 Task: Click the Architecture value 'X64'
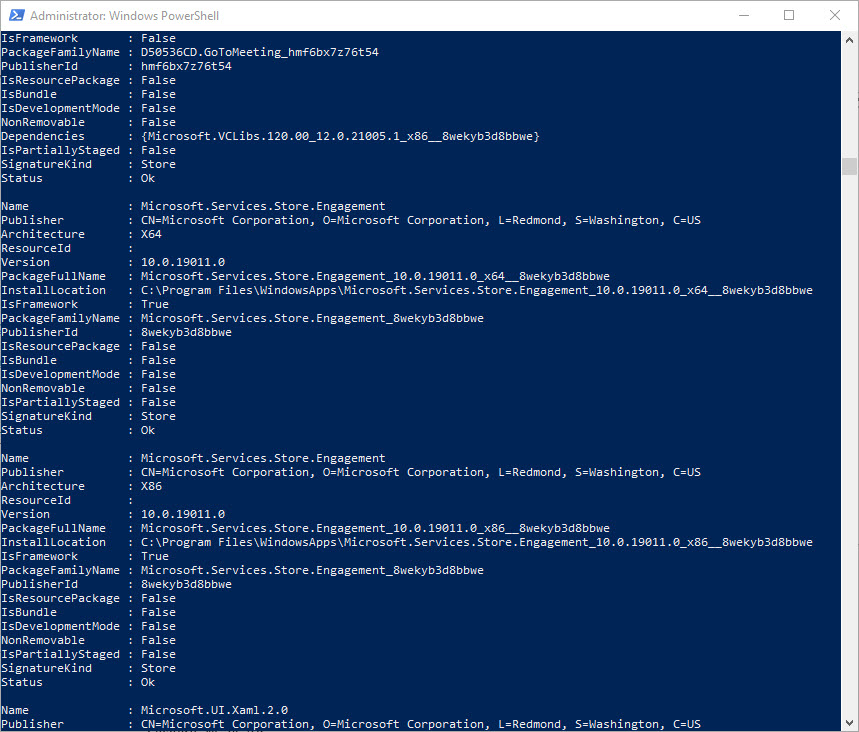pos(151,234)
